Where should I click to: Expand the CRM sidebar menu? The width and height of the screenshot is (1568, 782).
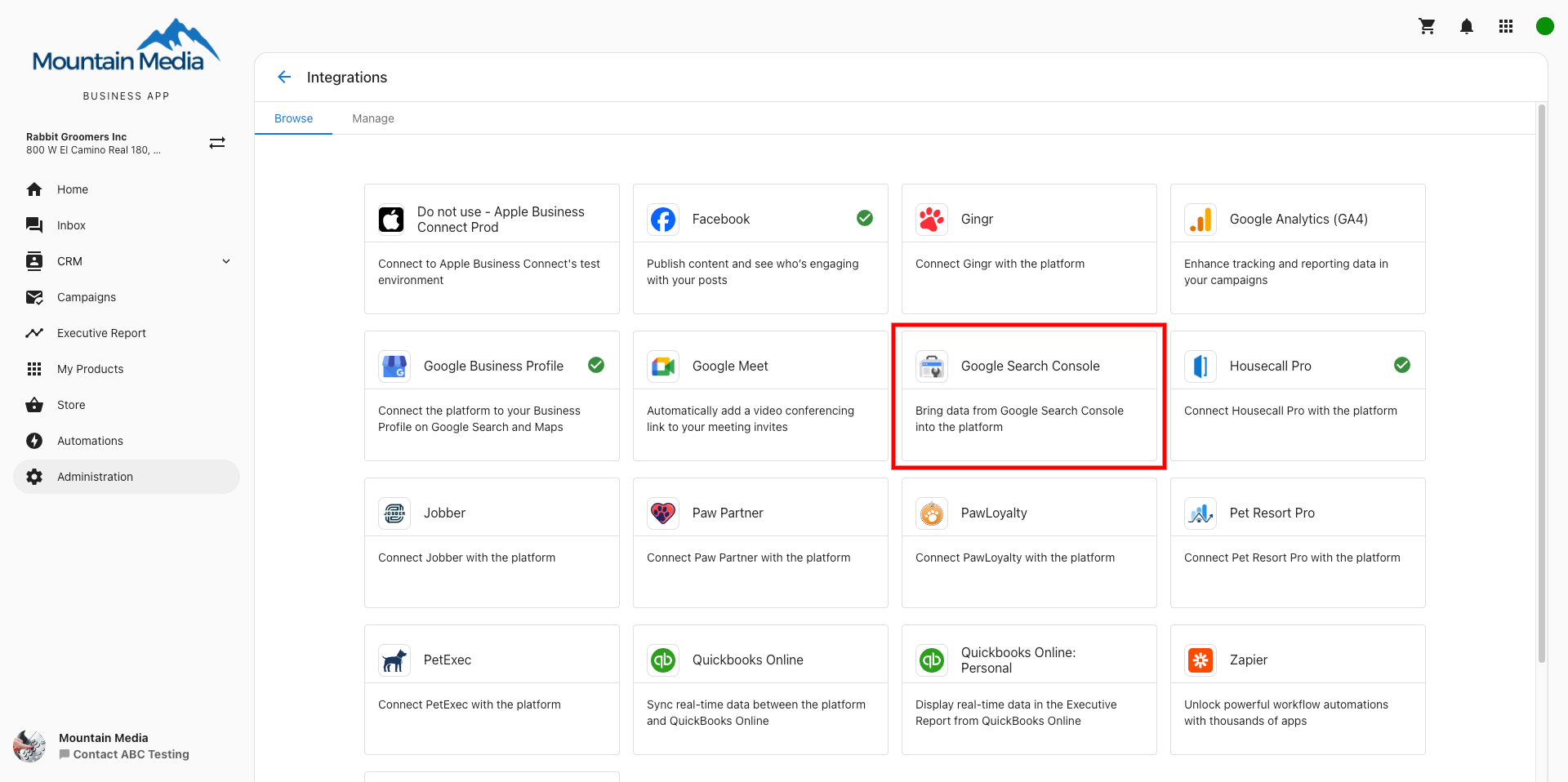tap(226, 261)
